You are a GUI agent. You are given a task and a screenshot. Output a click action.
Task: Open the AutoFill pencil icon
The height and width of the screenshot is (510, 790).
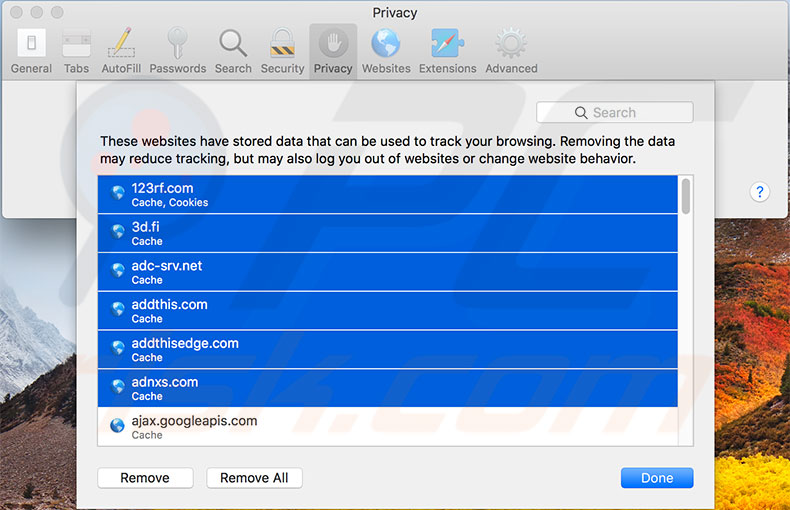tap(121, 43)
